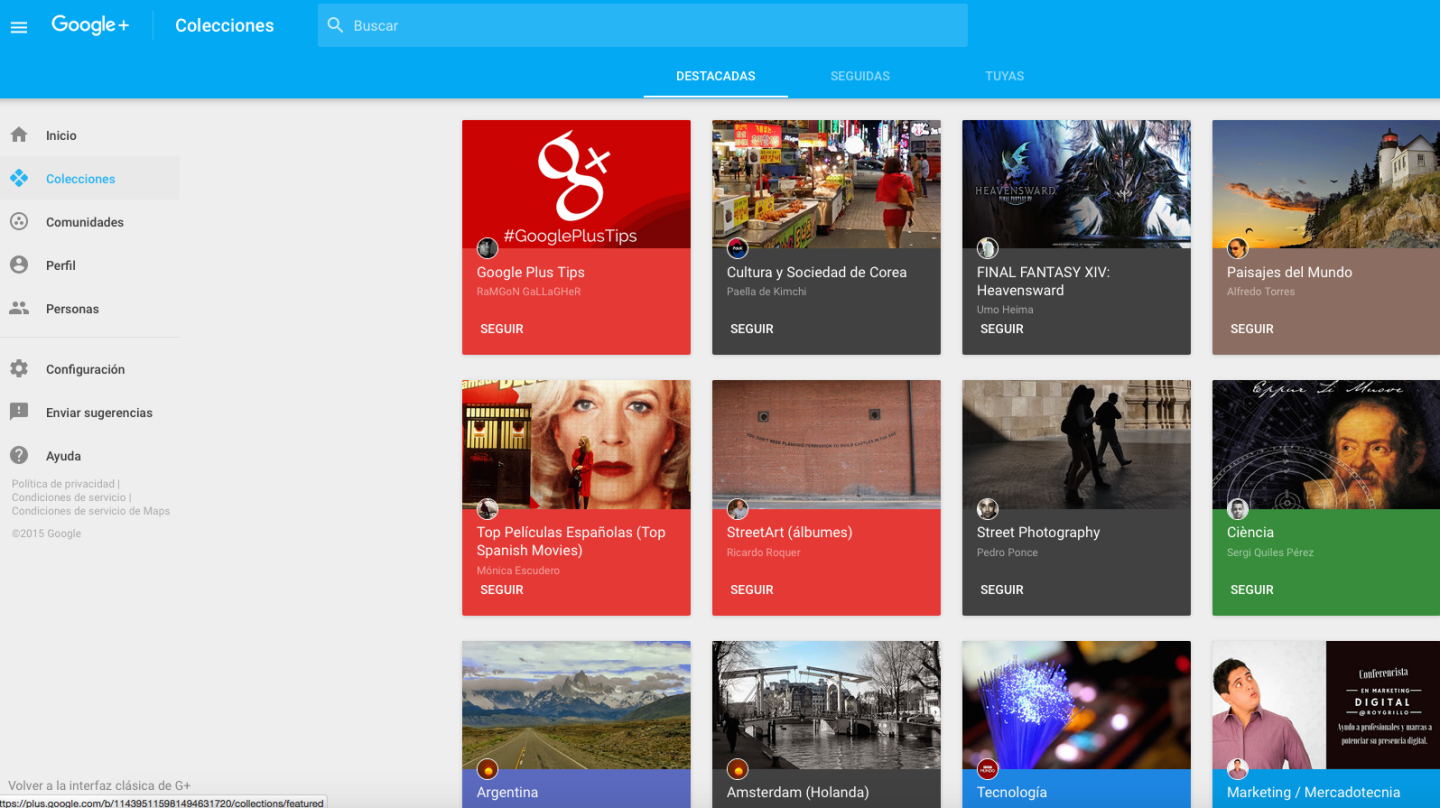The image size is (1440, 808).
Task: Open Condiciones de servicio de Maps link
Action: (x=91, y=511)
